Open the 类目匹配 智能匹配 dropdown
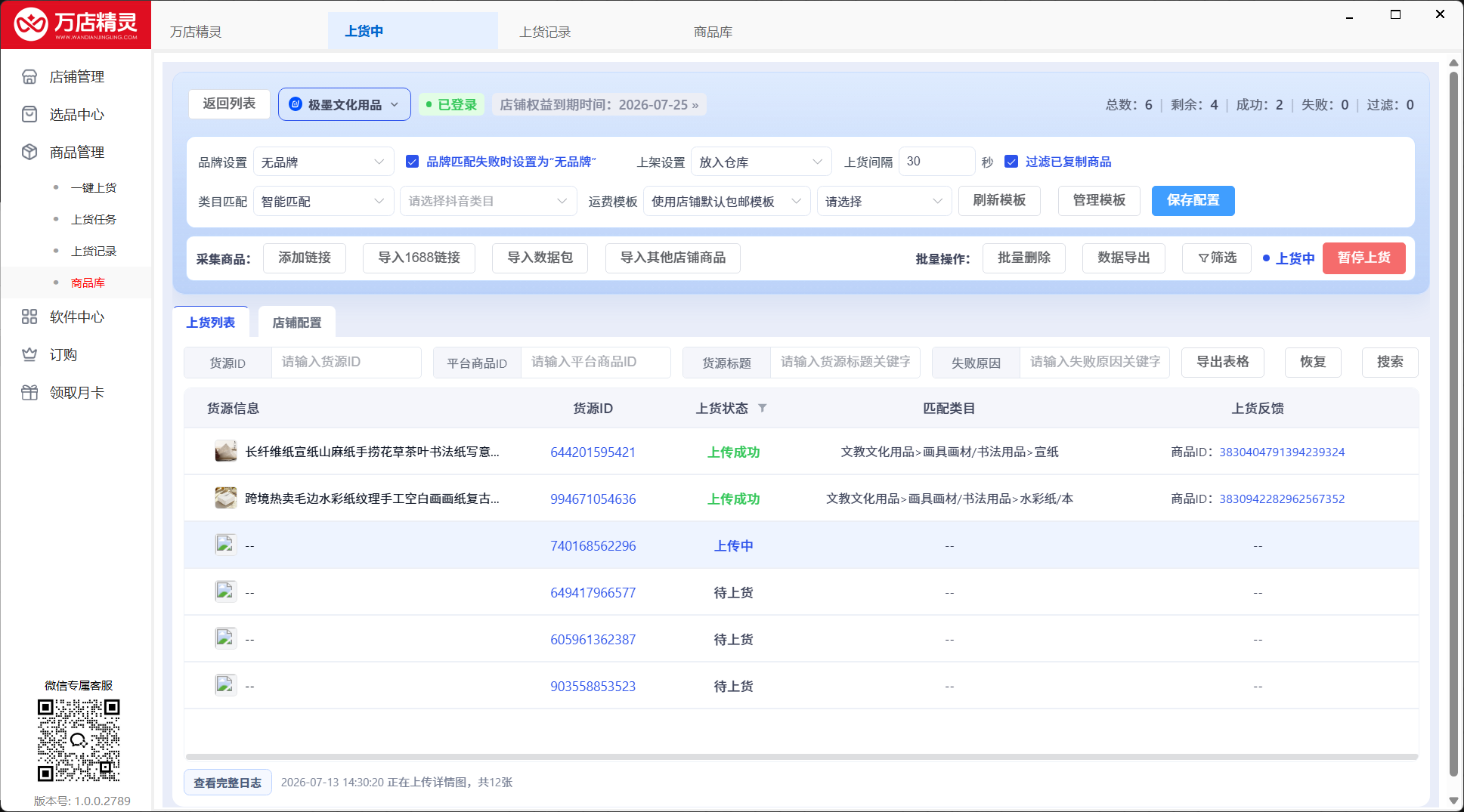This screenshot has width=1464, height=812. pyautogui.click(x=323, y=201)
